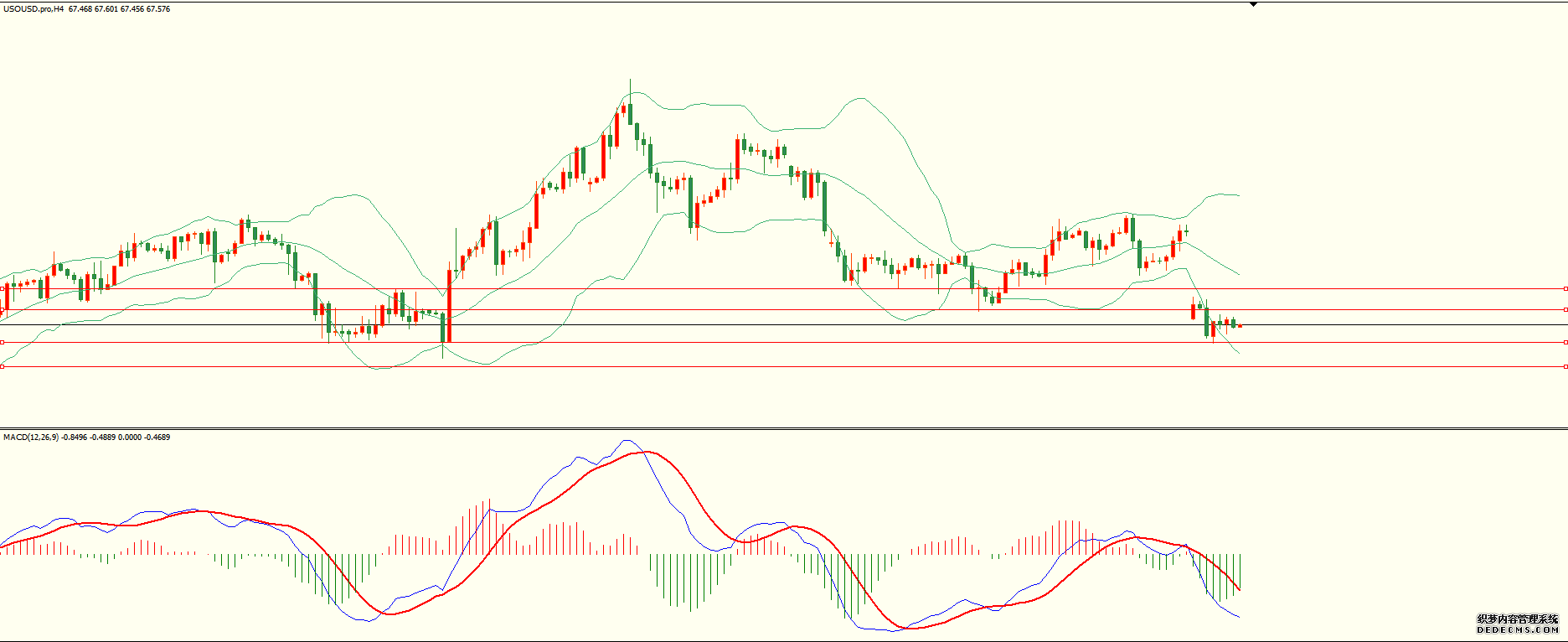Viewport: 1568px width, 642px height.
Task: Select right-end handle of topmost red horizontal line
Action: tap(1565, 288)
